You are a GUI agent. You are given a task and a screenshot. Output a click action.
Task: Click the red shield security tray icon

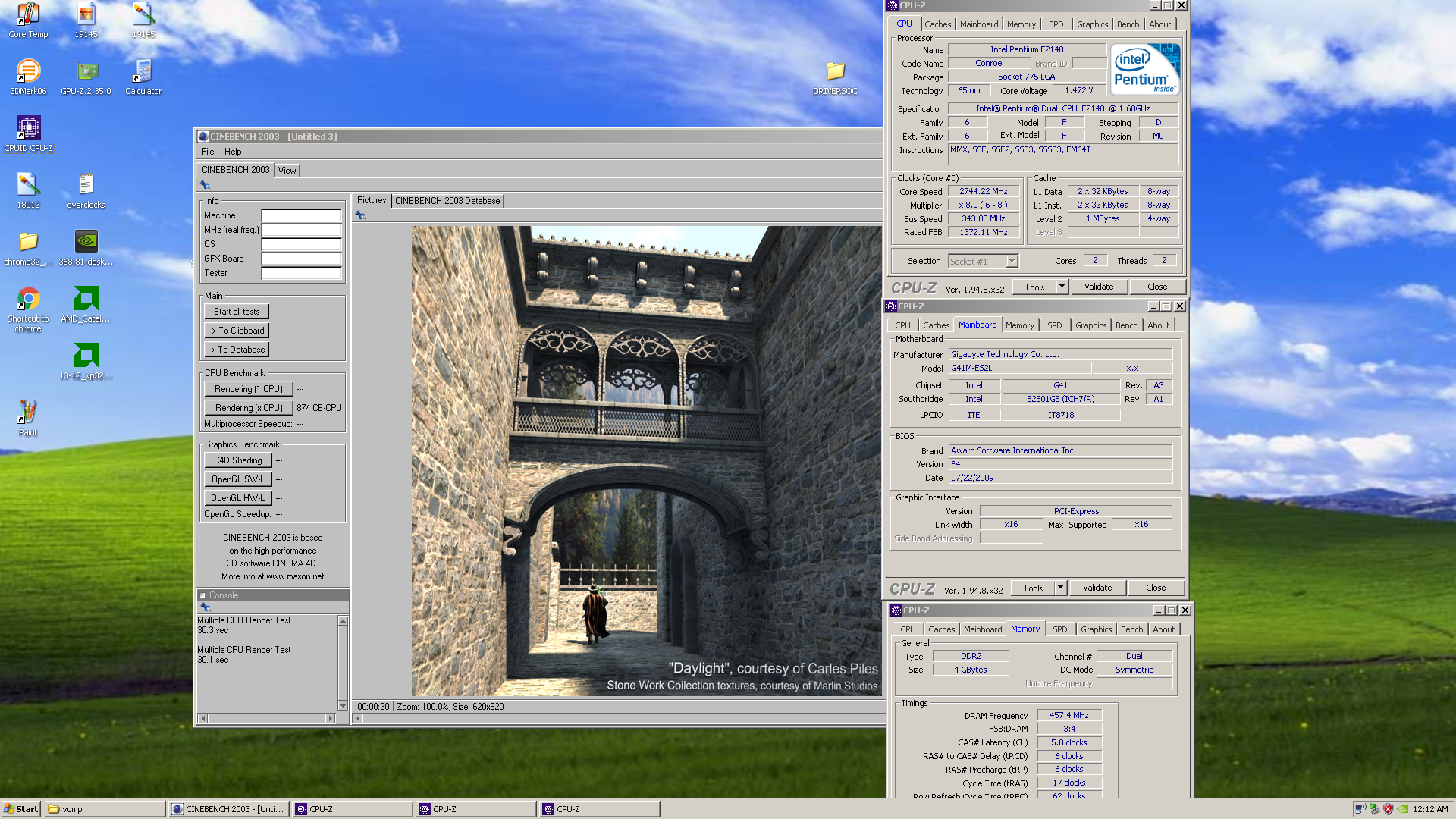1389,809
